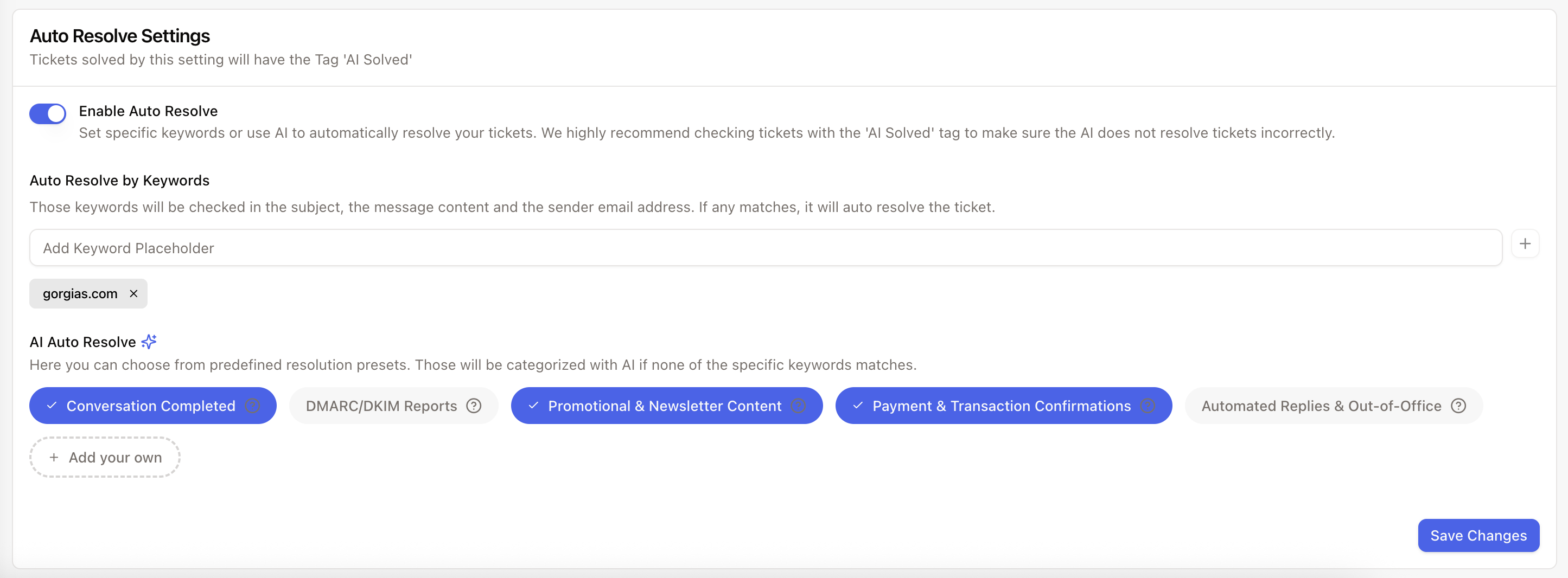
Task: Deselect the Conversation Completed preset
Action: click(150, 406)
